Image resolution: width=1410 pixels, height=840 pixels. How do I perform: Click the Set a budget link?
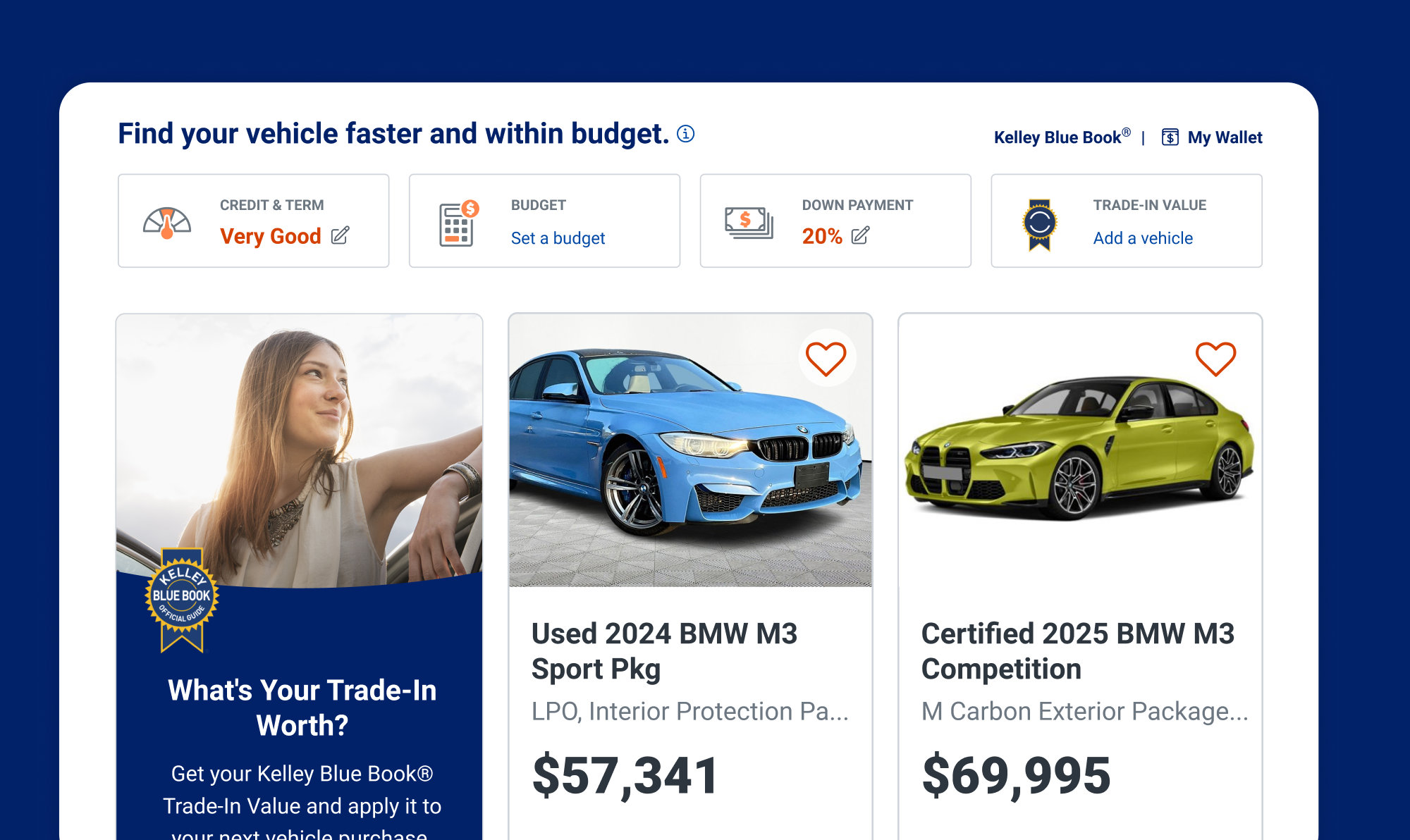557,238
